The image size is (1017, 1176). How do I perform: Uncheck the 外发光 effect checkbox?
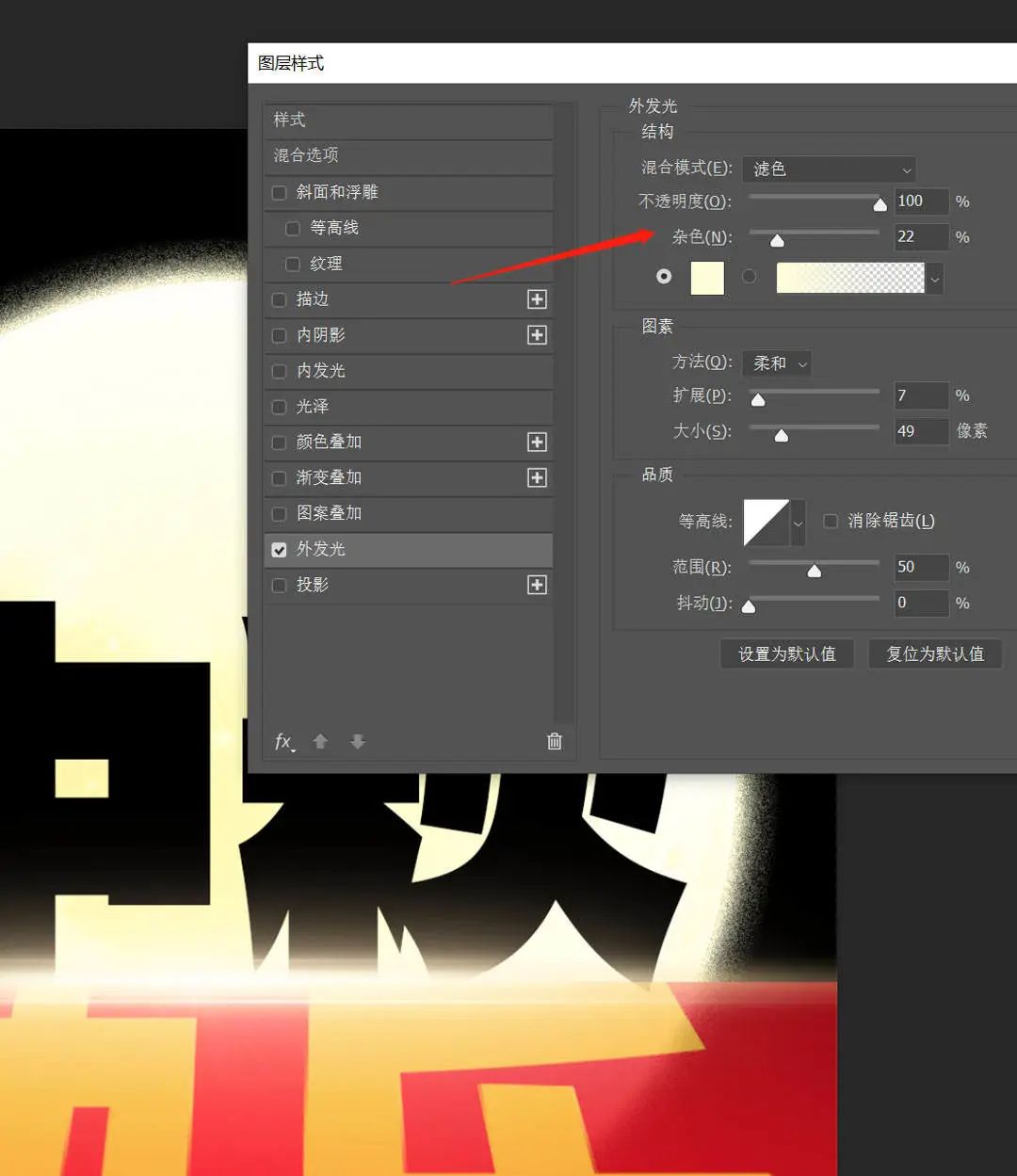(x=280, y=550)
